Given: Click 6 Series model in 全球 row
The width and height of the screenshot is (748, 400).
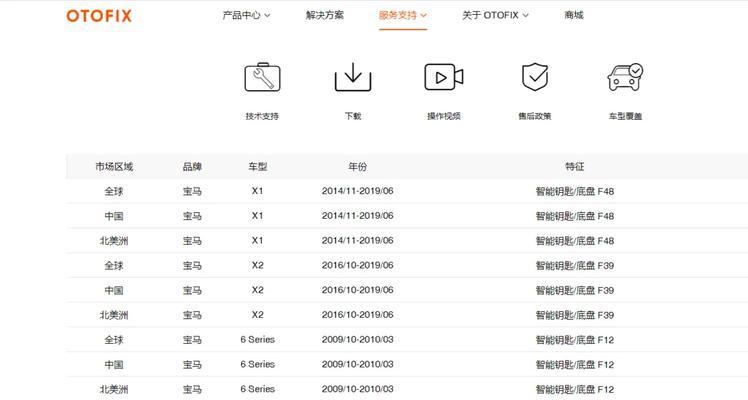Looking at the screenshot, I should point(258,339).
